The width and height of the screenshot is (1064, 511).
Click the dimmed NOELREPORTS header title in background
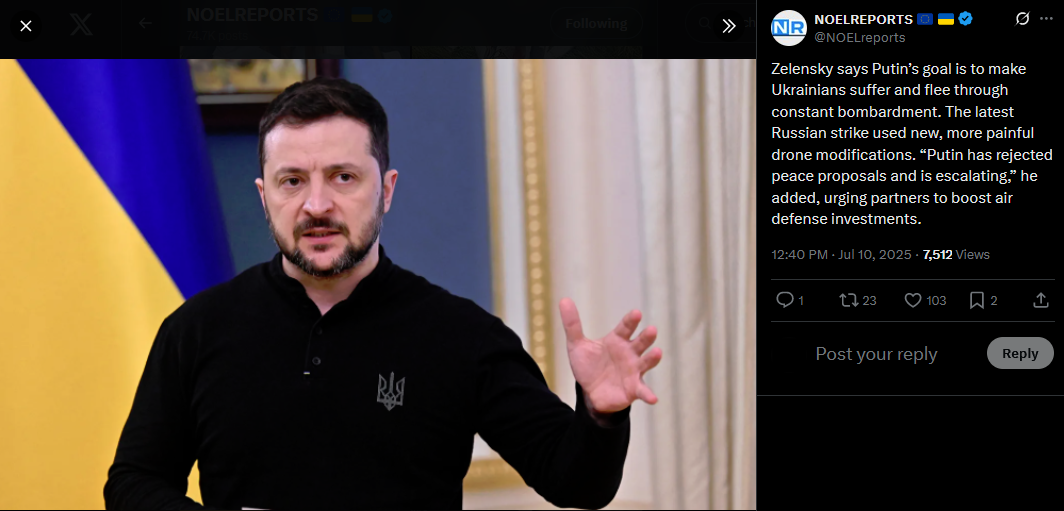click(x=252, y=15)
